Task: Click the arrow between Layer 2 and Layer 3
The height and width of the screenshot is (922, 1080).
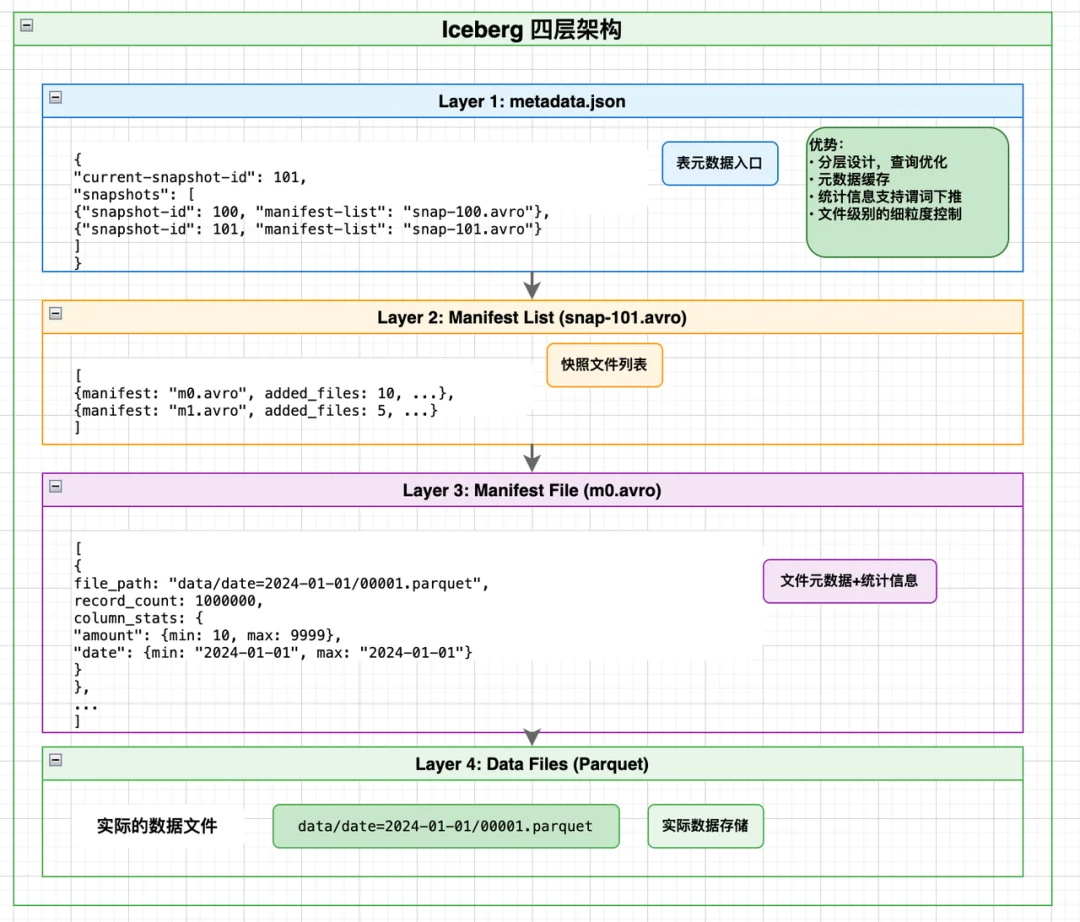Action: pos(531,459)
